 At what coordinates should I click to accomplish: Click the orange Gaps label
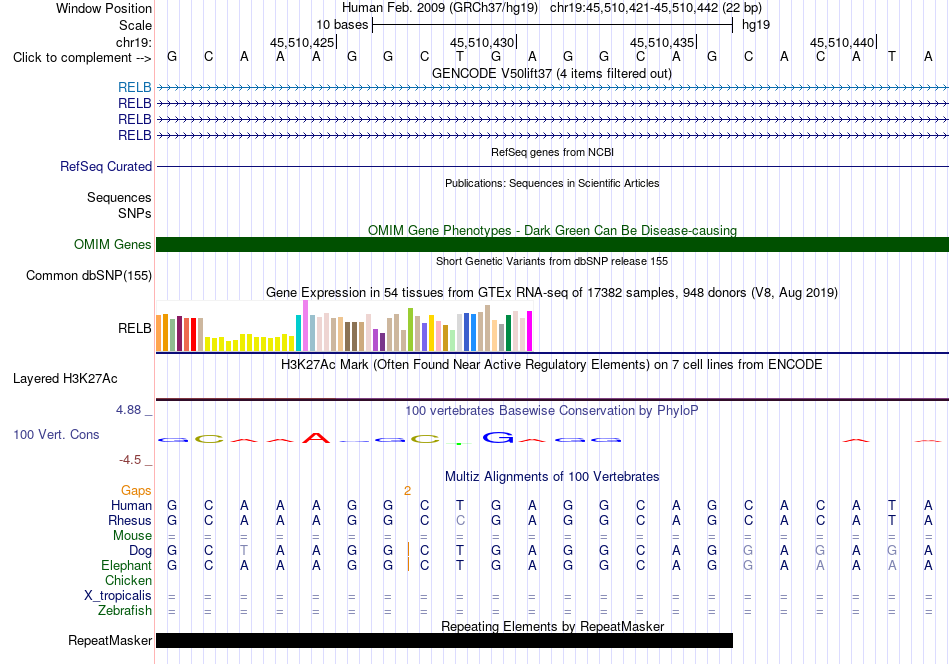coord(136,490)
